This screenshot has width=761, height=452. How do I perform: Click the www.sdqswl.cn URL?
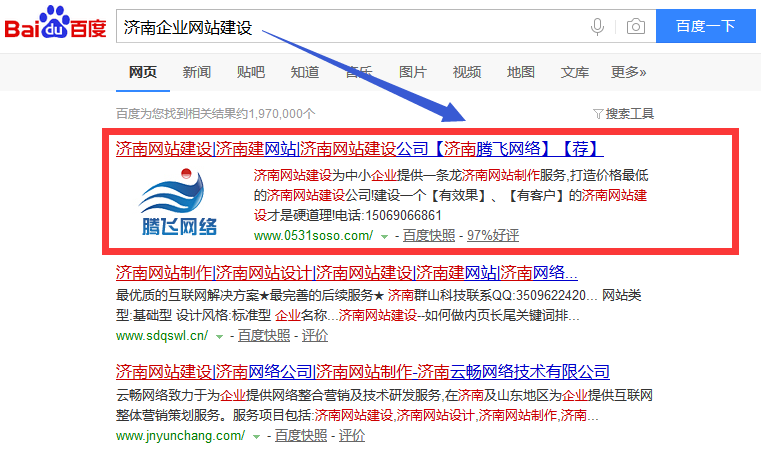click(x=162, y=335)
